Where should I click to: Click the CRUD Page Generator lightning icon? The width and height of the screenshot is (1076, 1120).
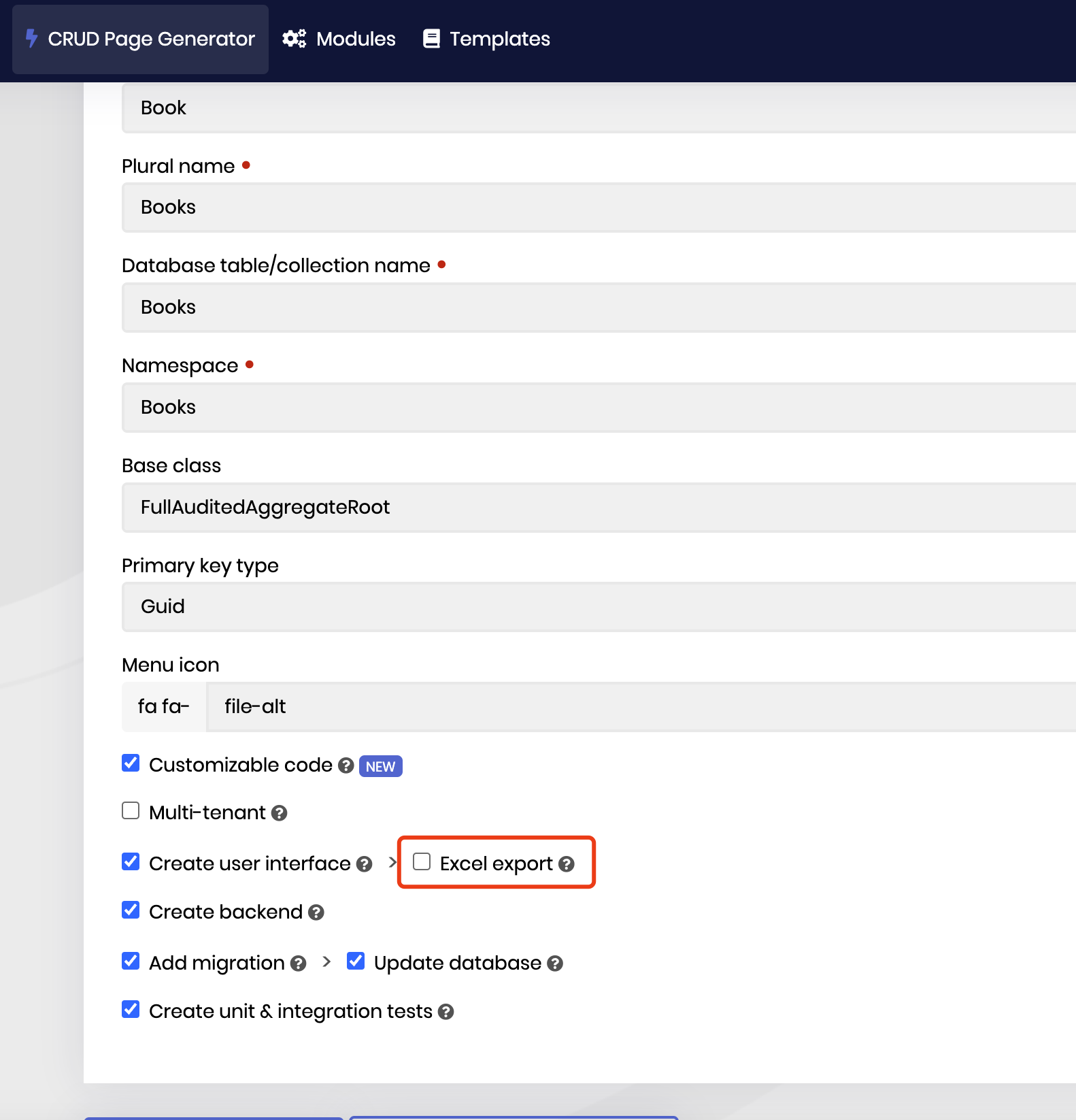tap(31, 38)
